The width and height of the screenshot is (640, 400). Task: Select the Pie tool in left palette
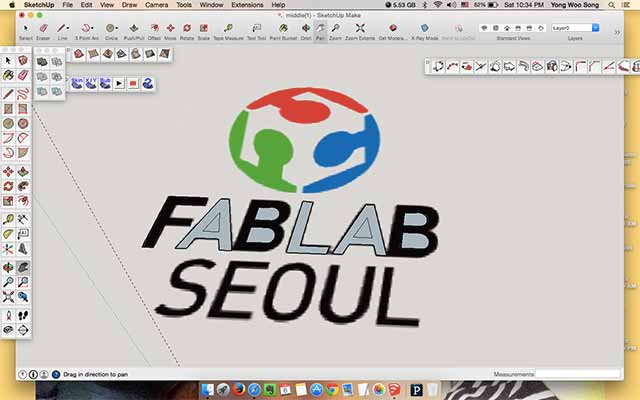point(23,153)
